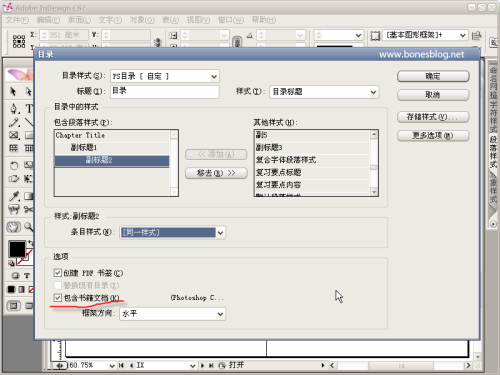Click the 取消 button
This screenshot has height=375, width=500.
tap(433, 95)
